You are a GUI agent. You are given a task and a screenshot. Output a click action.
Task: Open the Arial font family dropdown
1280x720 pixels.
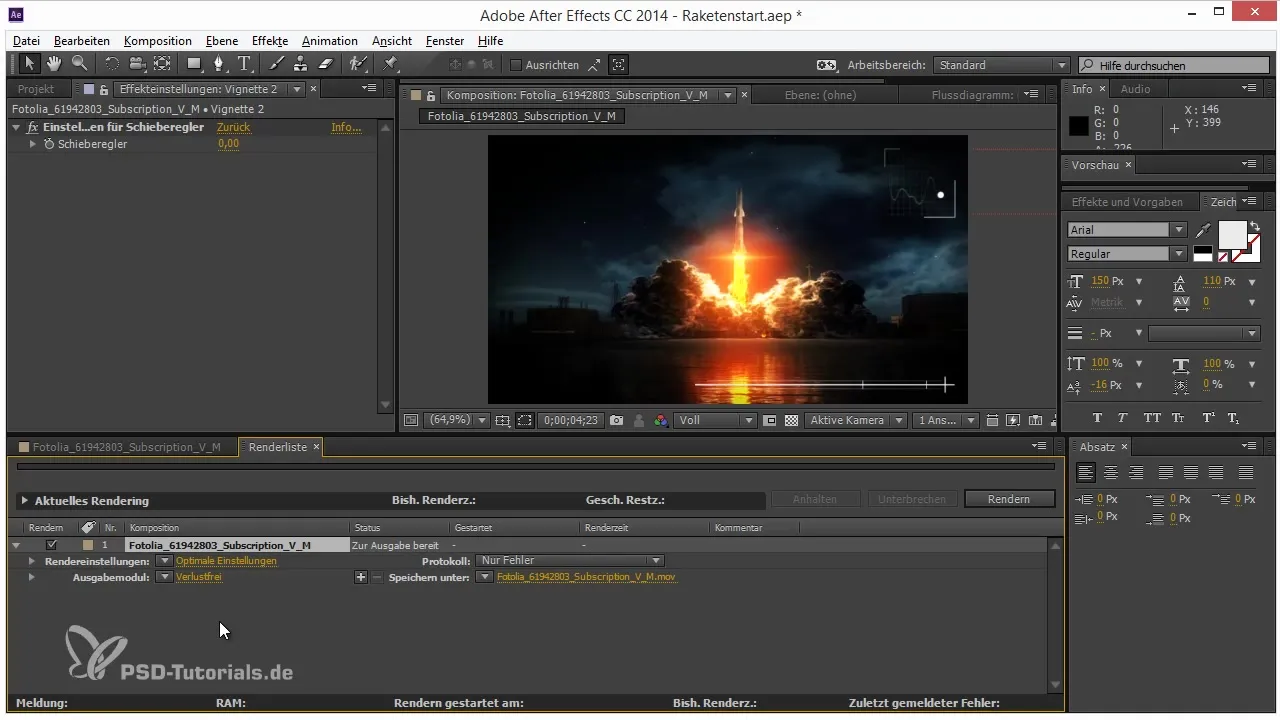(1127, 230)
